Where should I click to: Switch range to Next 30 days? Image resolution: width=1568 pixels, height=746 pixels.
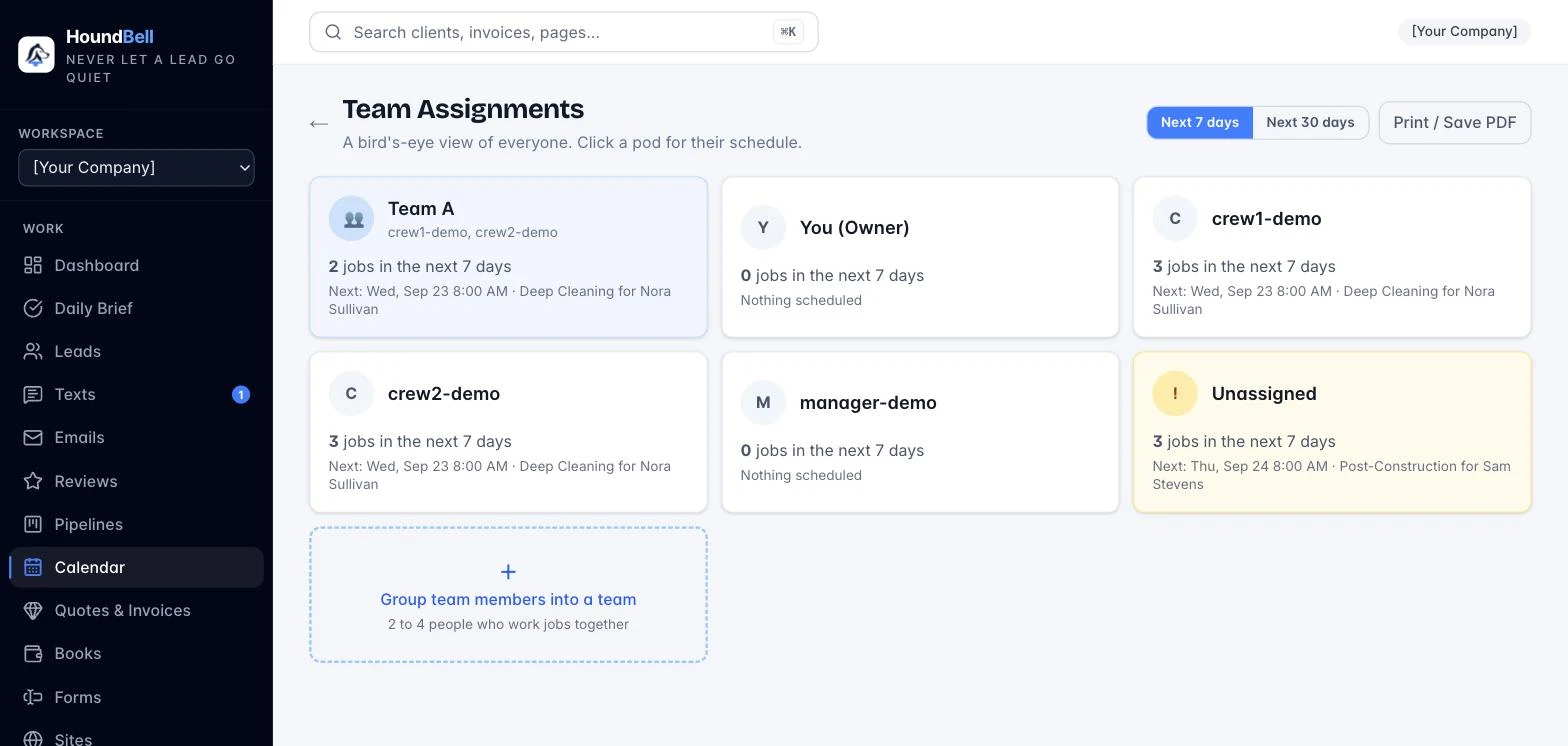pos(1310,122)
